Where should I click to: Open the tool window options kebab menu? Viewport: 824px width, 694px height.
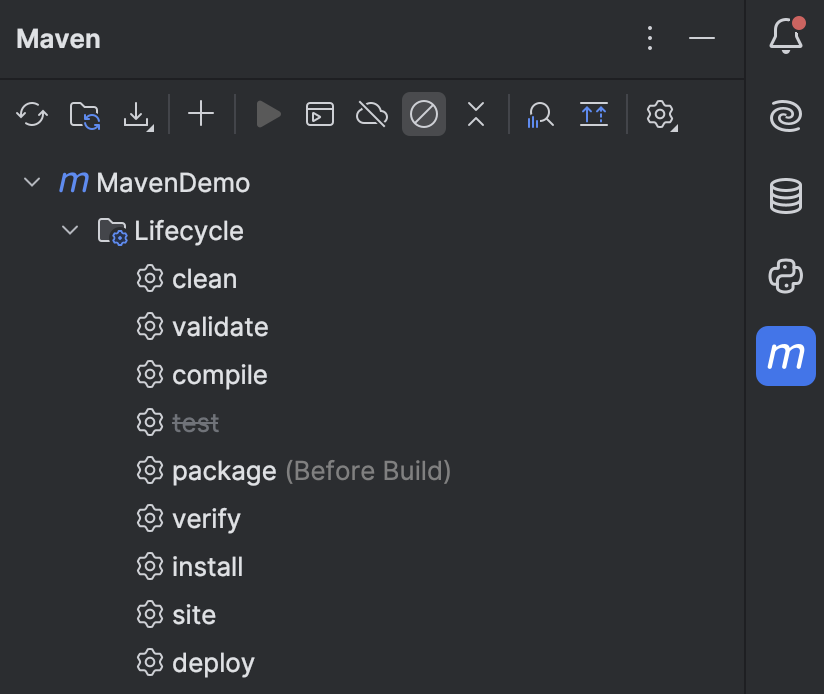pyautogui.click(x=649, y=38)
